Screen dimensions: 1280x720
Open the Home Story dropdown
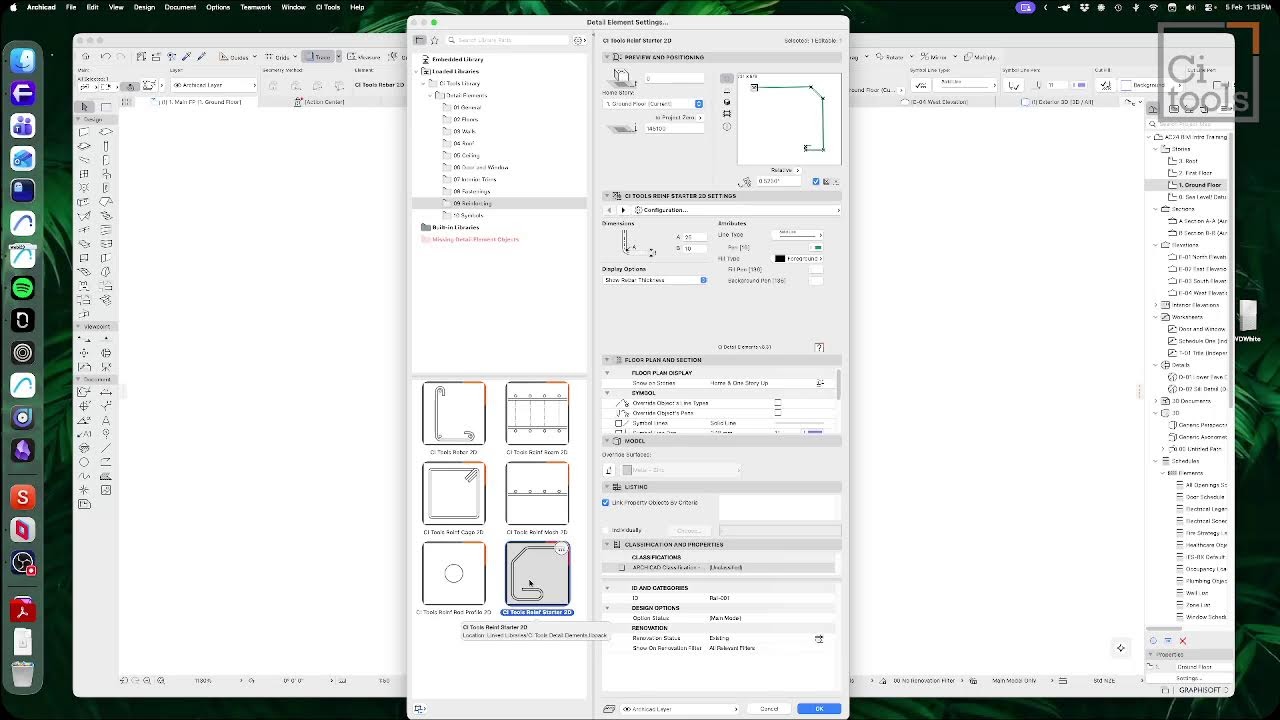click(653, 104)
